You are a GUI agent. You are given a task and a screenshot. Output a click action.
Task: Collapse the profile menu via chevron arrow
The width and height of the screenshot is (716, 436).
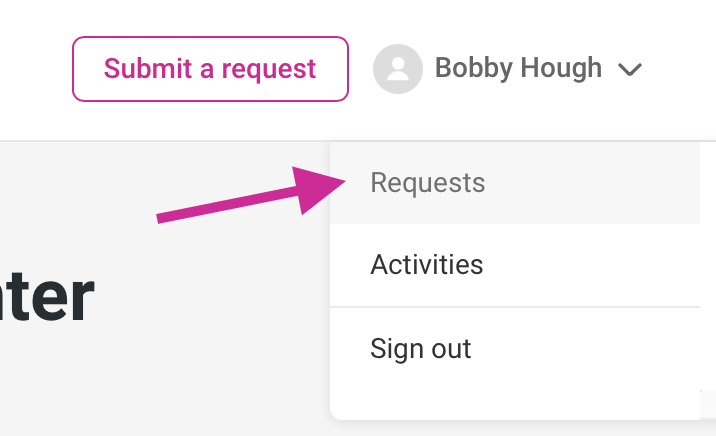click(630, 70)
